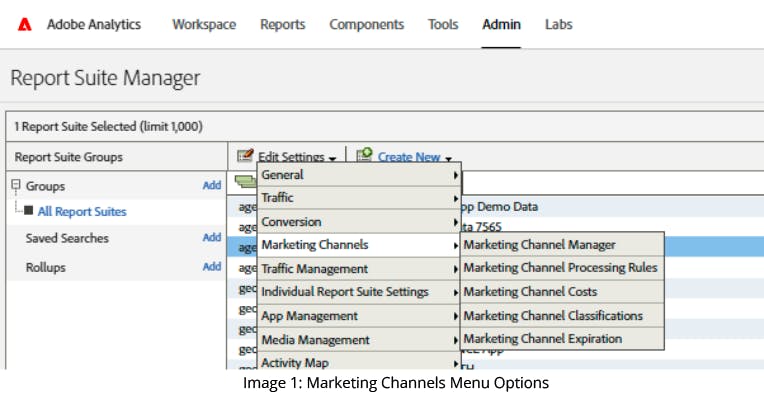Add a new Saved Search
This screenshot has width=764, height=395.
click(212, 238)
